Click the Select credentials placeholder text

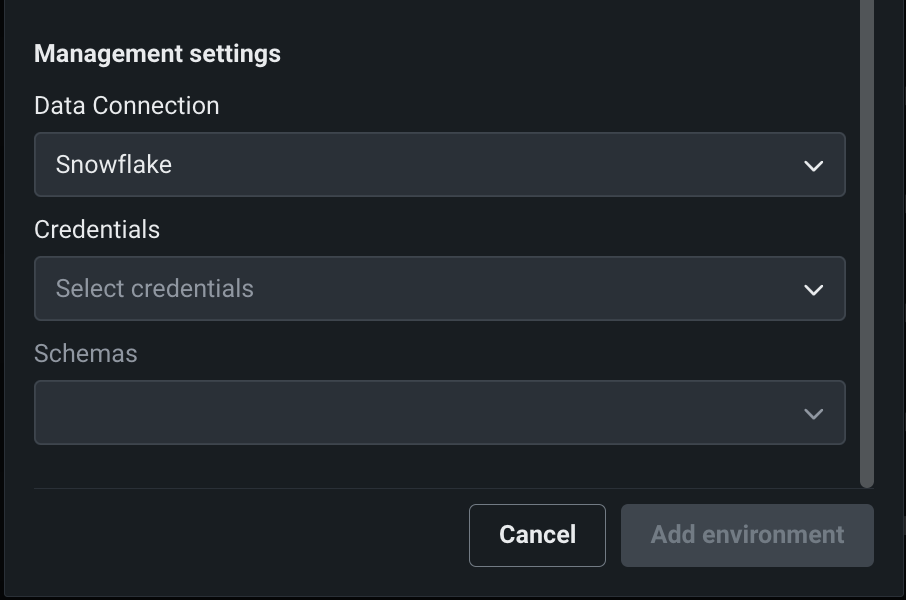point(155,289)
